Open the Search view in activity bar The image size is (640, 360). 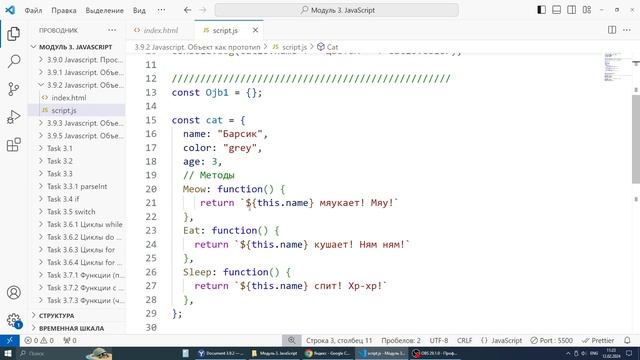click(13, 61)
